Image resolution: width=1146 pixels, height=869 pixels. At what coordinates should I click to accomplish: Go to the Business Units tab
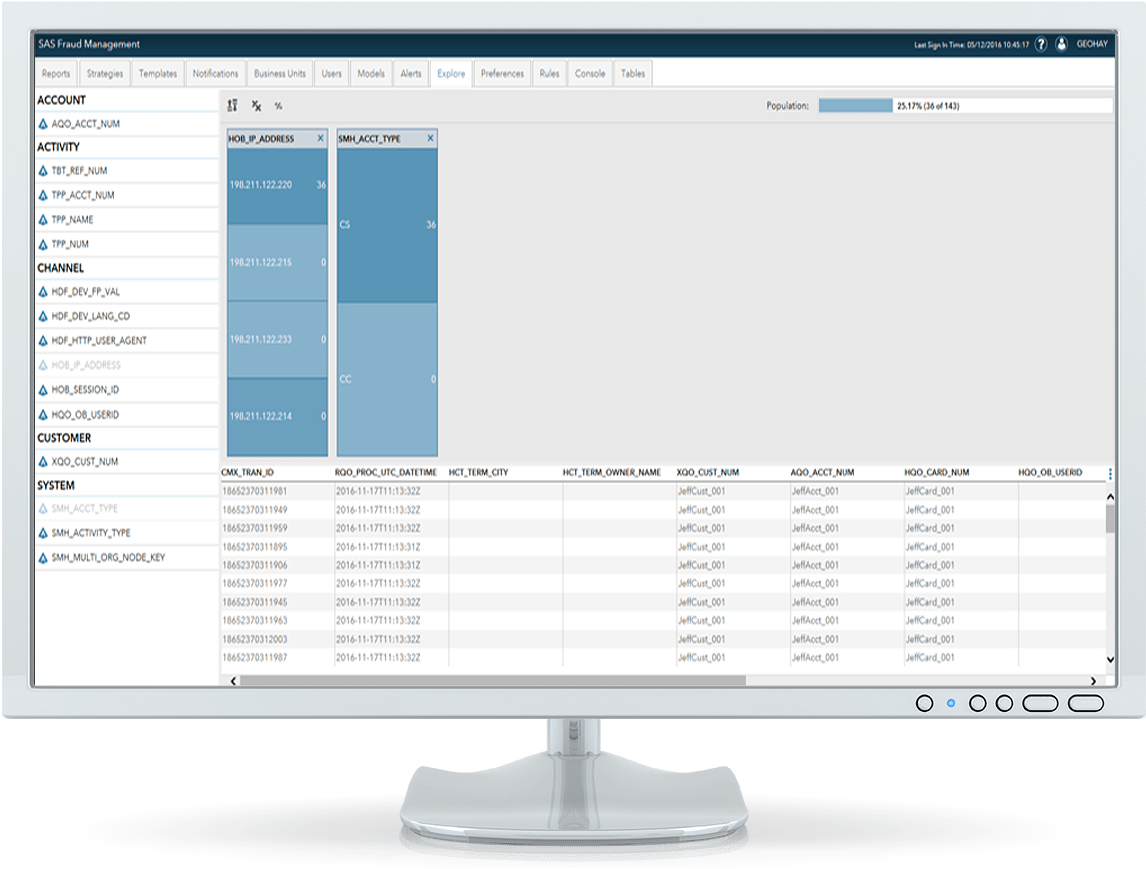(x=280, y=74)
